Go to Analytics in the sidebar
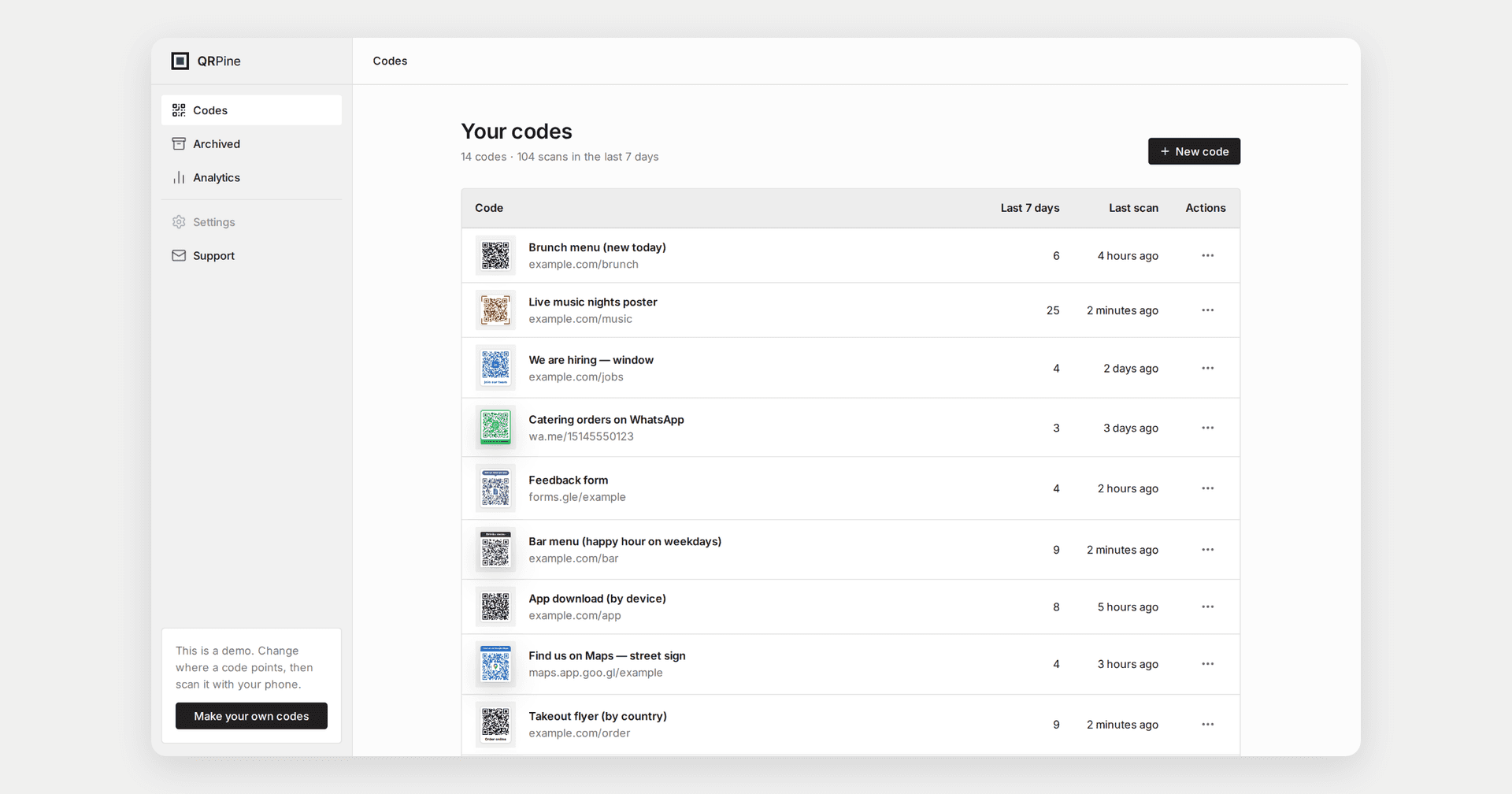This screenshot has width=1512, height=794. [x=251, y=178]
